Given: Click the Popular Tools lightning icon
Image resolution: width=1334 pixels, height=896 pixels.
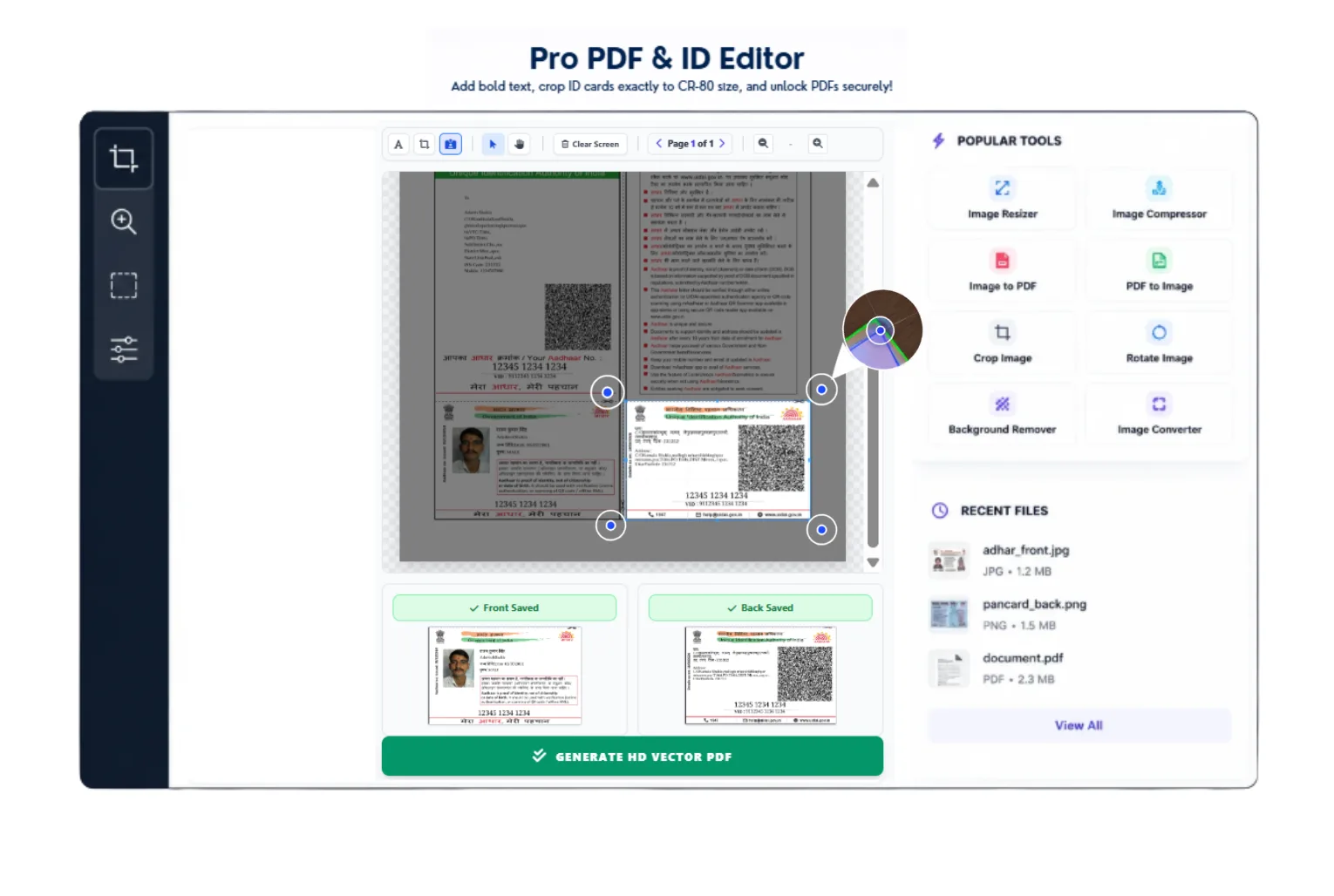Looking at the screenshot, I should click(x=938, y=140).
